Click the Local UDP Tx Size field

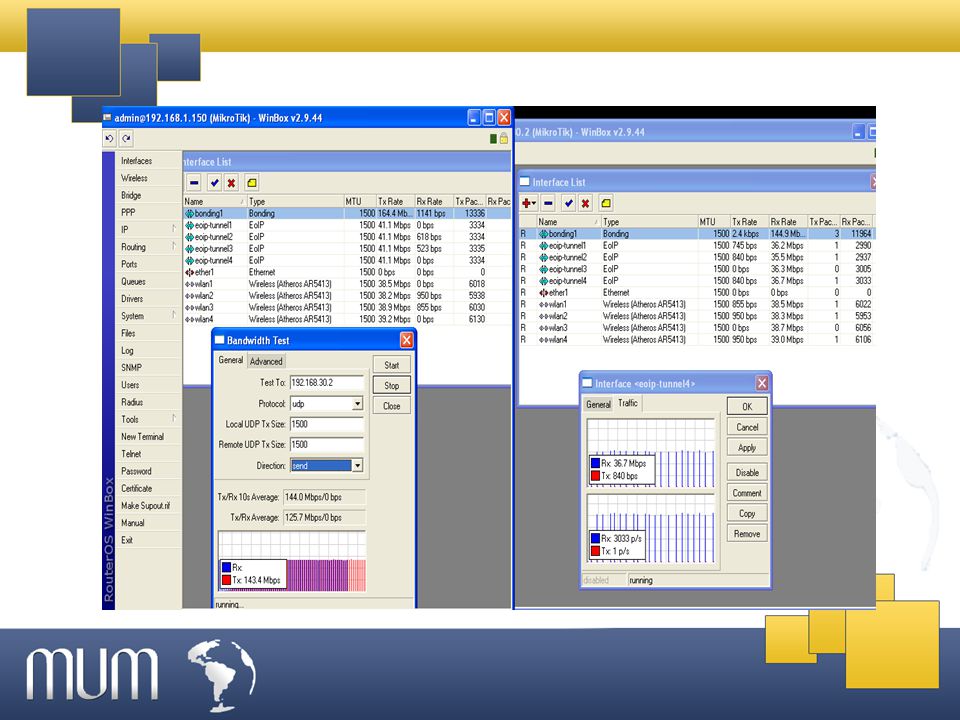pos(327,424)
